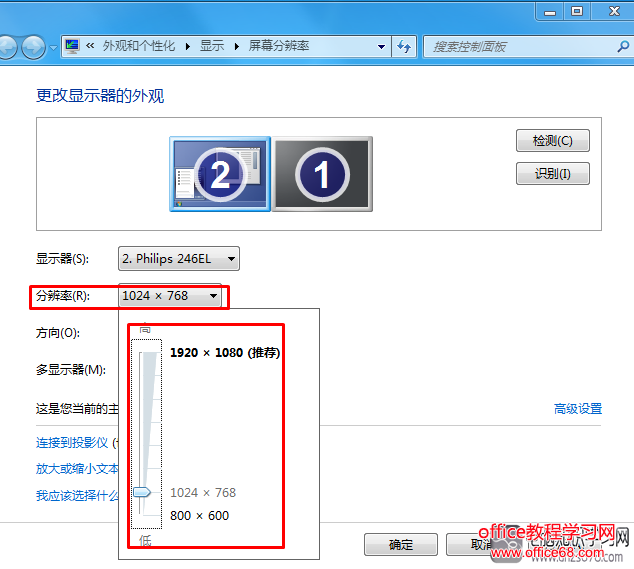This screenshot has width=634, height=569.
Task: Choose 1024 × 768 resolution label
Action: pyautogui.click(x=203, y=493)
